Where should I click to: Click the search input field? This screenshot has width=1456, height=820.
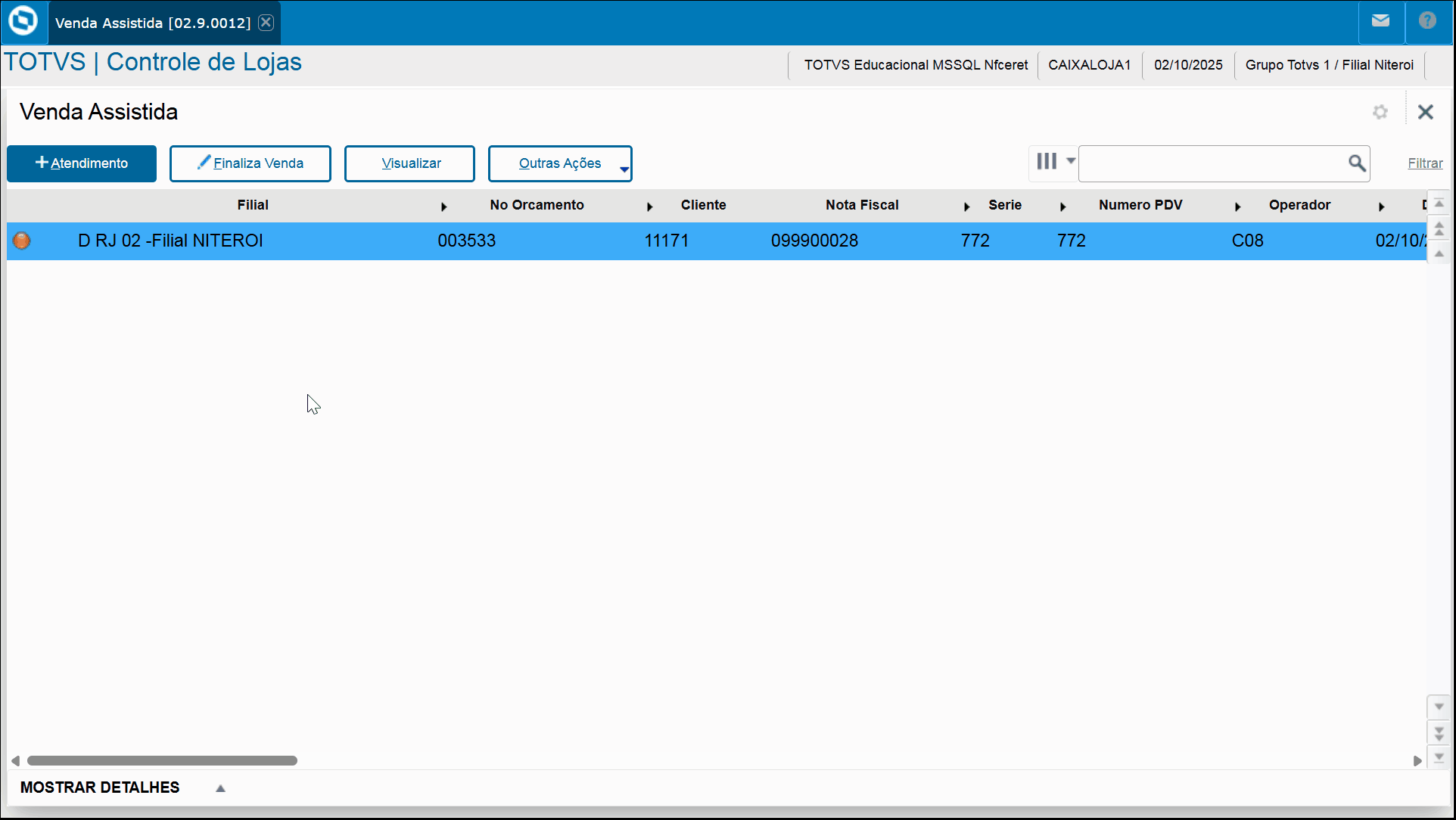point(1211,163)
